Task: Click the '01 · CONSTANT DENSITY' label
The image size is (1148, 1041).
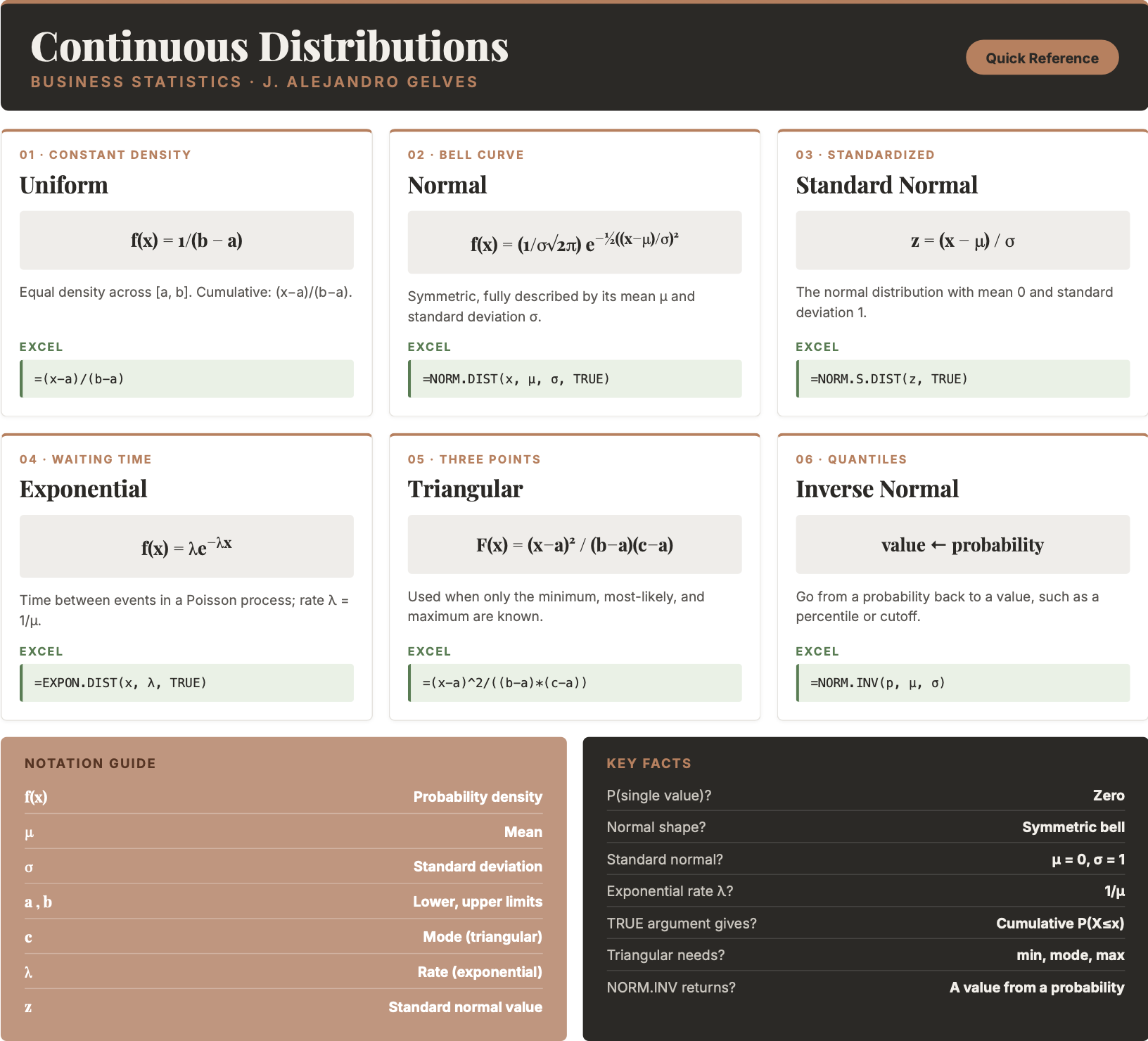Action: tap(105, 155)
